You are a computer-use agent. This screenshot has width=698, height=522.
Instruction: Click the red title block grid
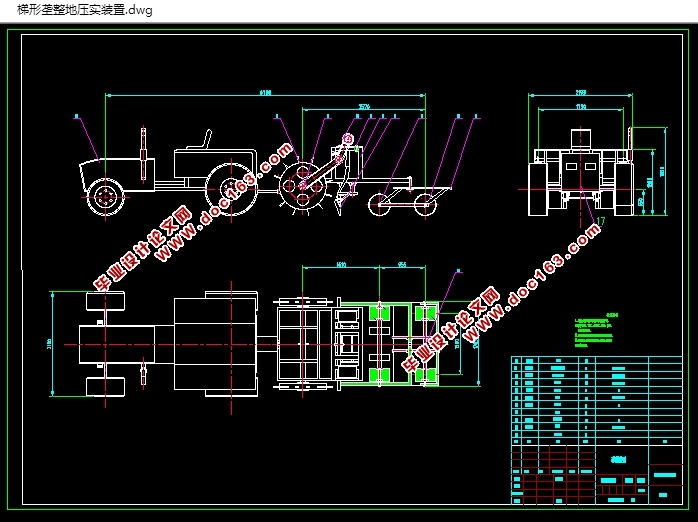(x=553, y=474)
